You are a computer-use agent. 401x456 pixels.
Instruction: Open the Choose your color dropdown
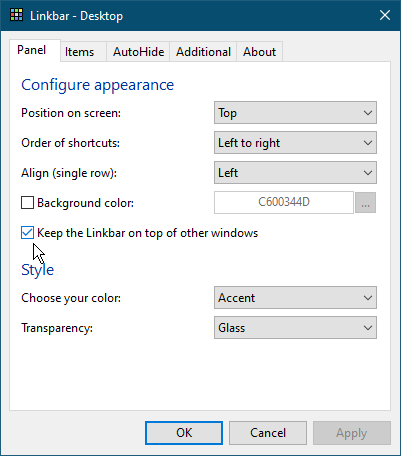pyautogui.click(x=295, y=298)
